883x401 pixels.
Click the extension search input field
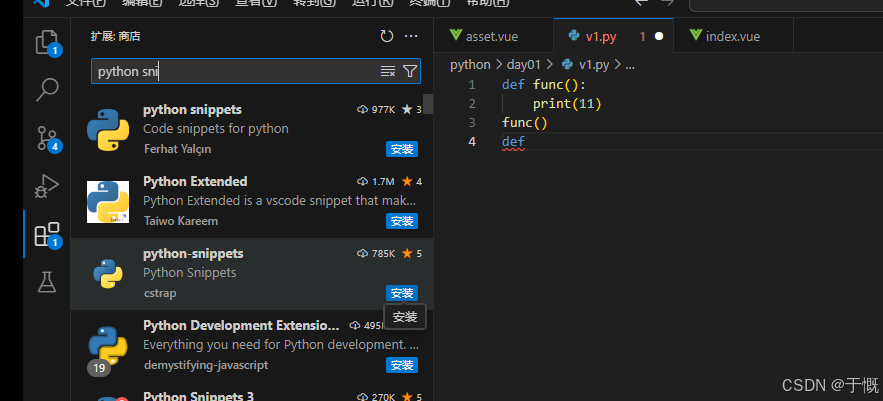235,71
